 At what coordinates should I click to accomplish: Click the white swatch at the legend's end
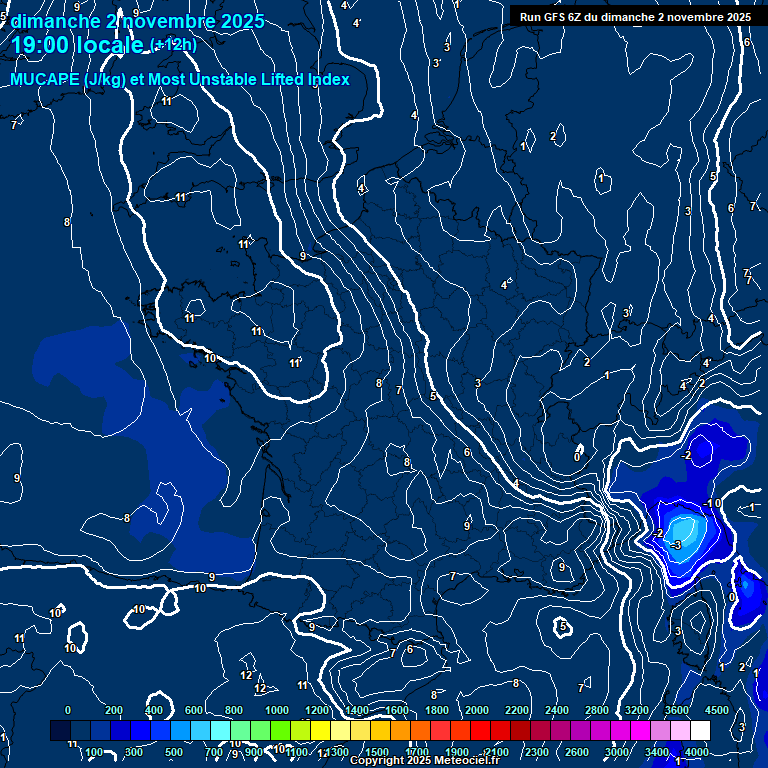coord(700,730)
